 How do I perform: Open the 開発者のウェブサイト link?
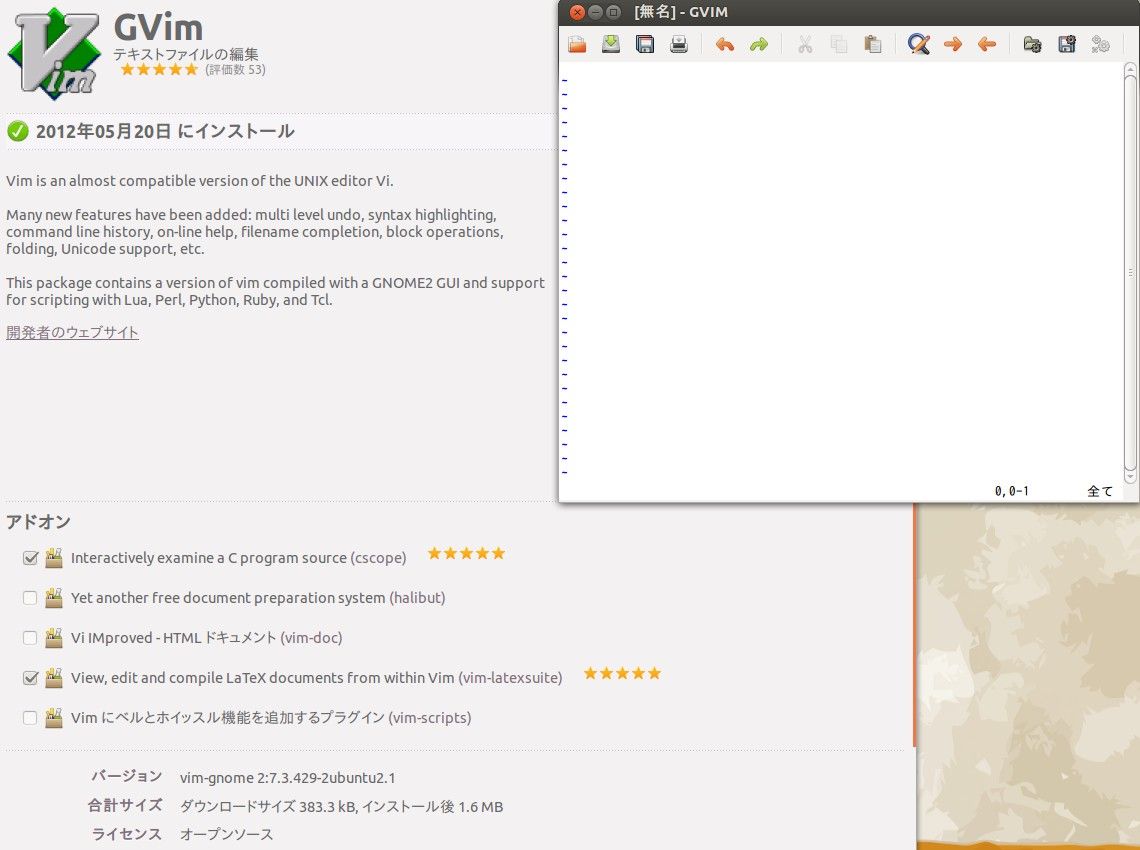[x=72, y=332]
